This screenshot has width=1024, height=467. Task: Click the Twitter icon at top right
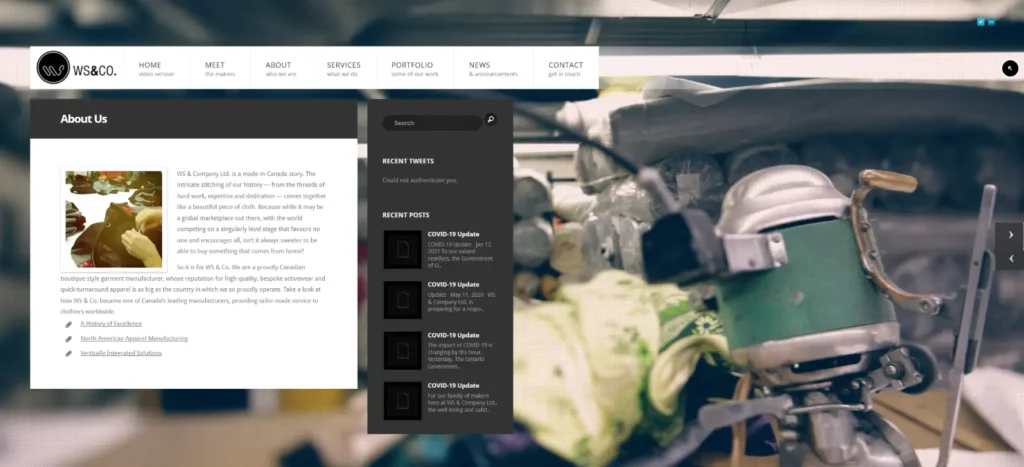[981, 21]
